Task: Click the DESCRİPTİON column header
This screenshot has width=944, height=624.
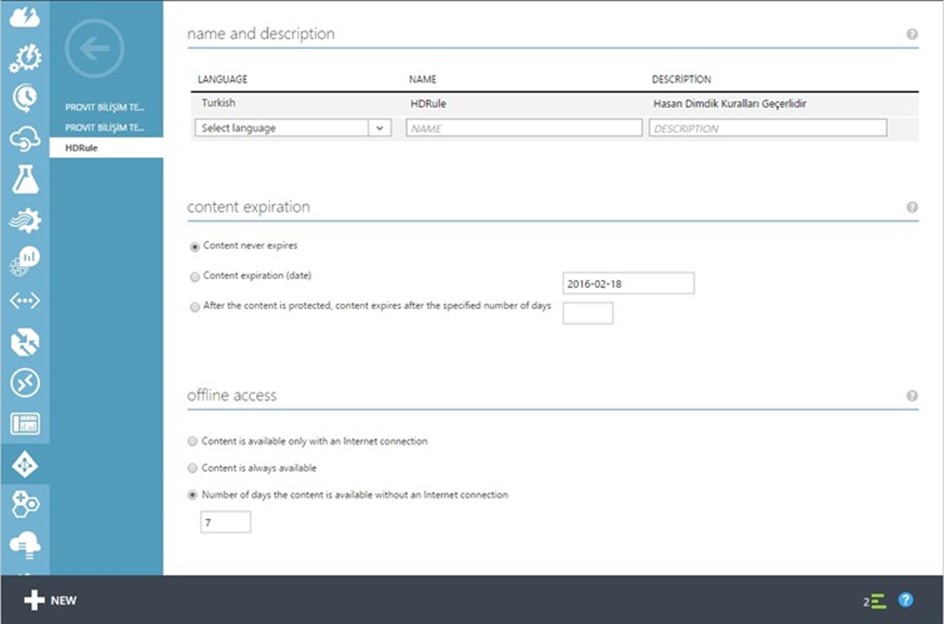Action: coord(682,80)
